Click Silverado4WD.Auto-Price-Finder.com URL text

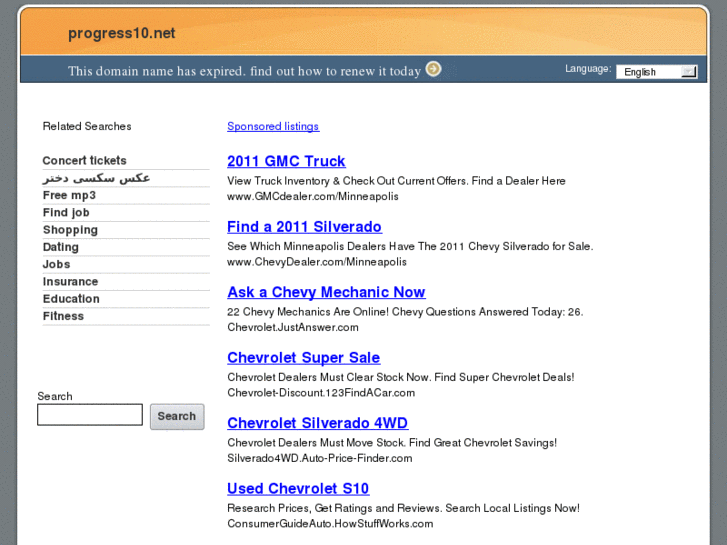(319, 458)
